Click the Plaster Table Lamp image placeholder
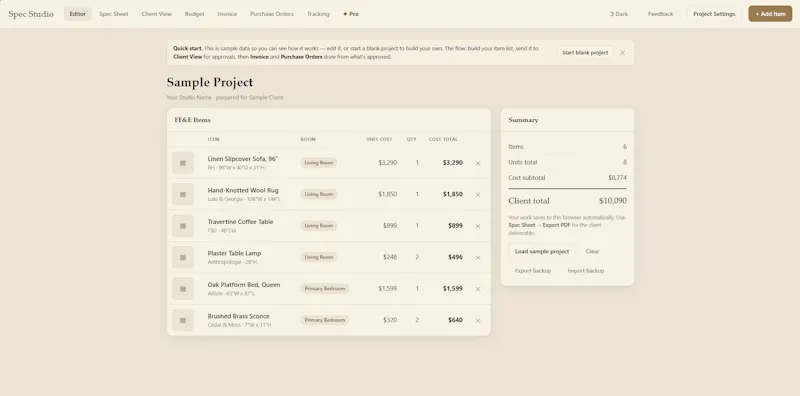The height and width of the screenshot is (396, 800). click(183, 257)
